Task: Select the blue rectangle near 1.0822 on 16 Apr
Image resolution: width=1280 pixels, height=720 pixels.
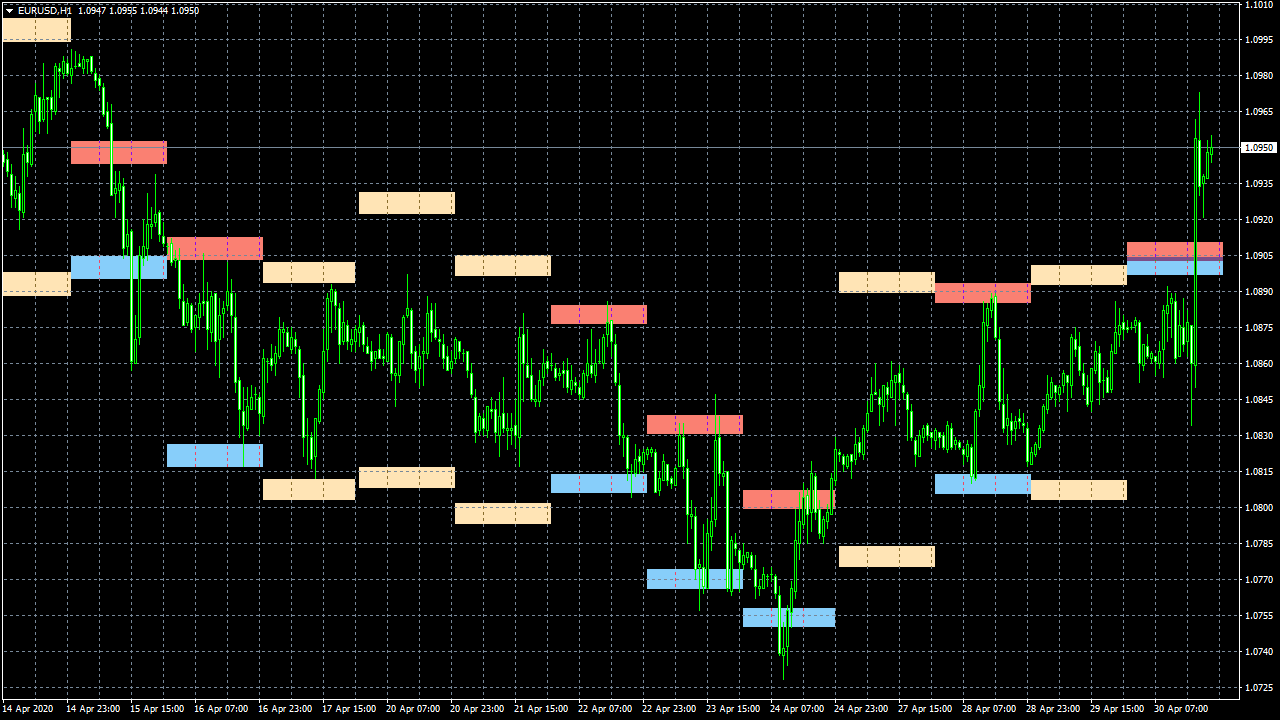Action: pos(215,455)
